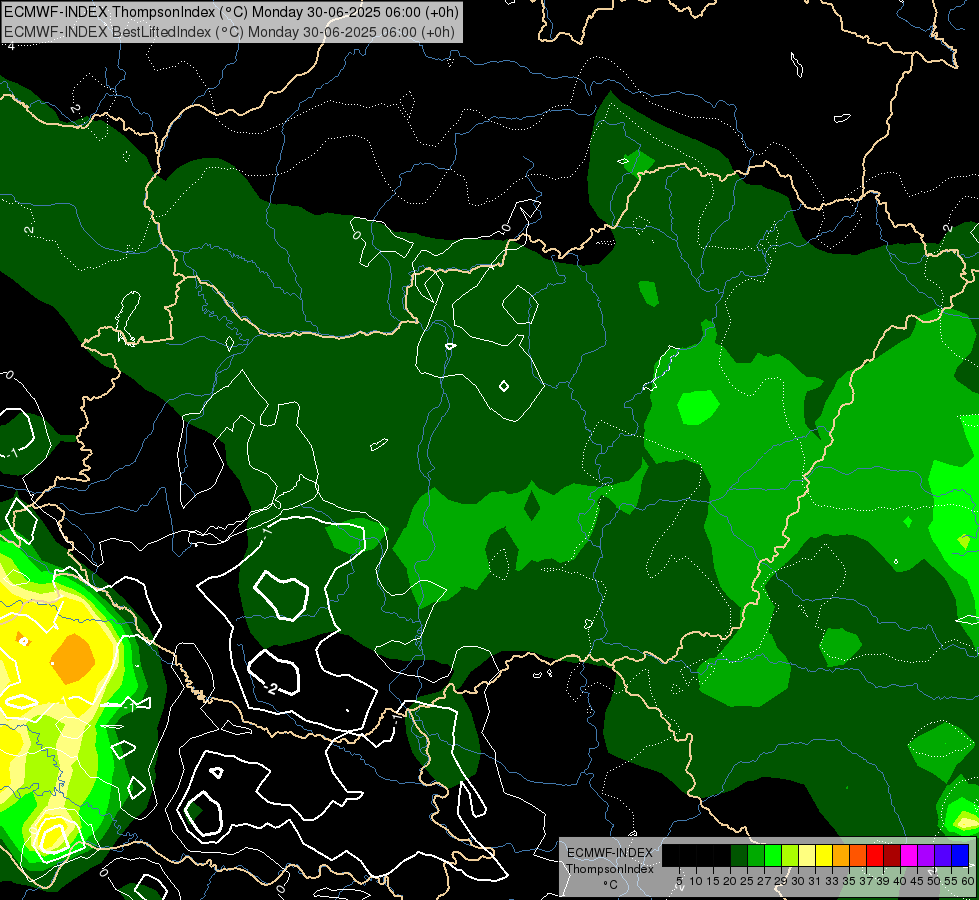Image resolution: width=979 pixels, height=900 pixels.
Task: Click the ECMWF-INDEX label in the legend
Action: click(610, 853)
